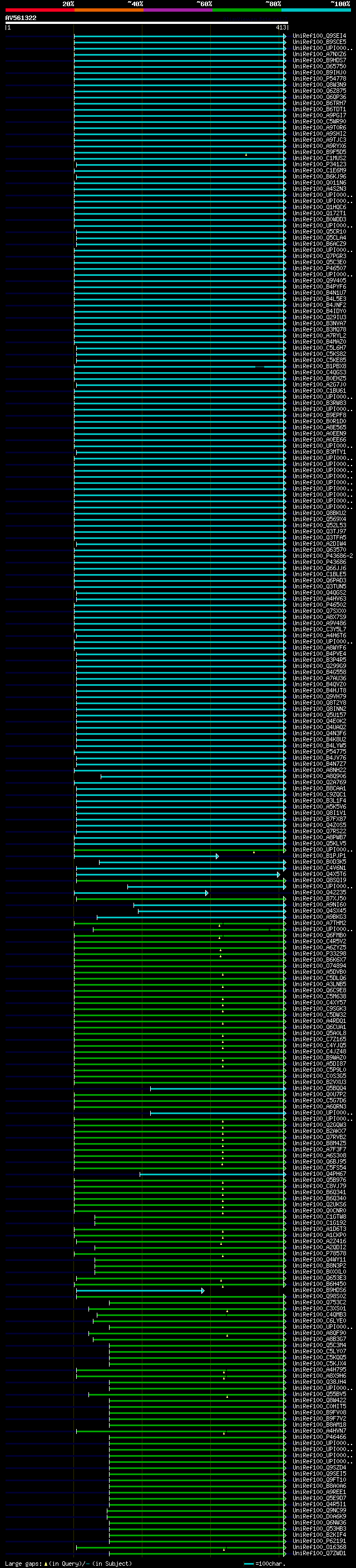Screen dimensions: 356x1568
Task: Select hit label UniRef100_Q6QP36
Action: click(x=319, y=97)
